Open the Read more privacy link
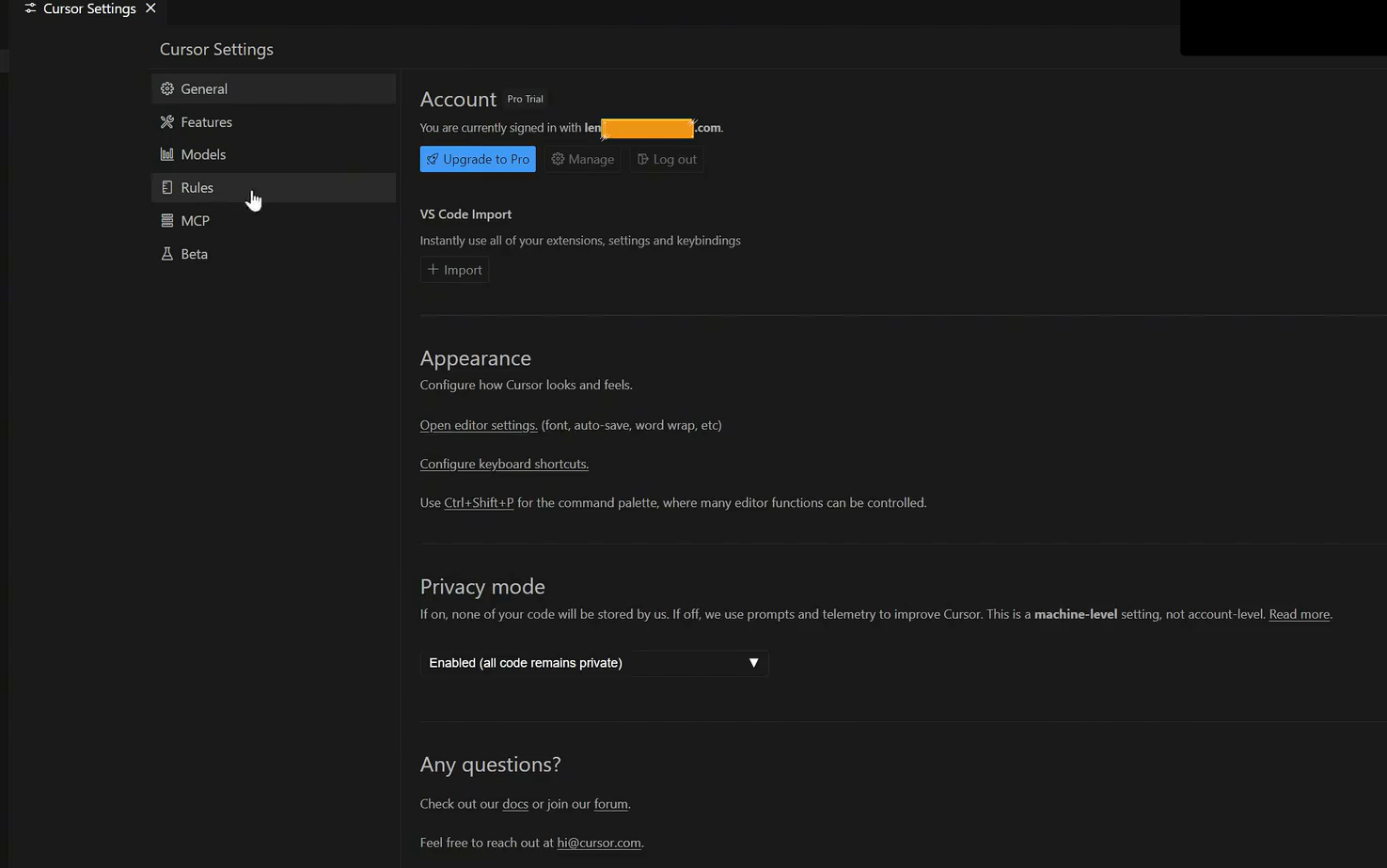Viewport: 1387px width, 868px height. coord(1299,614)
